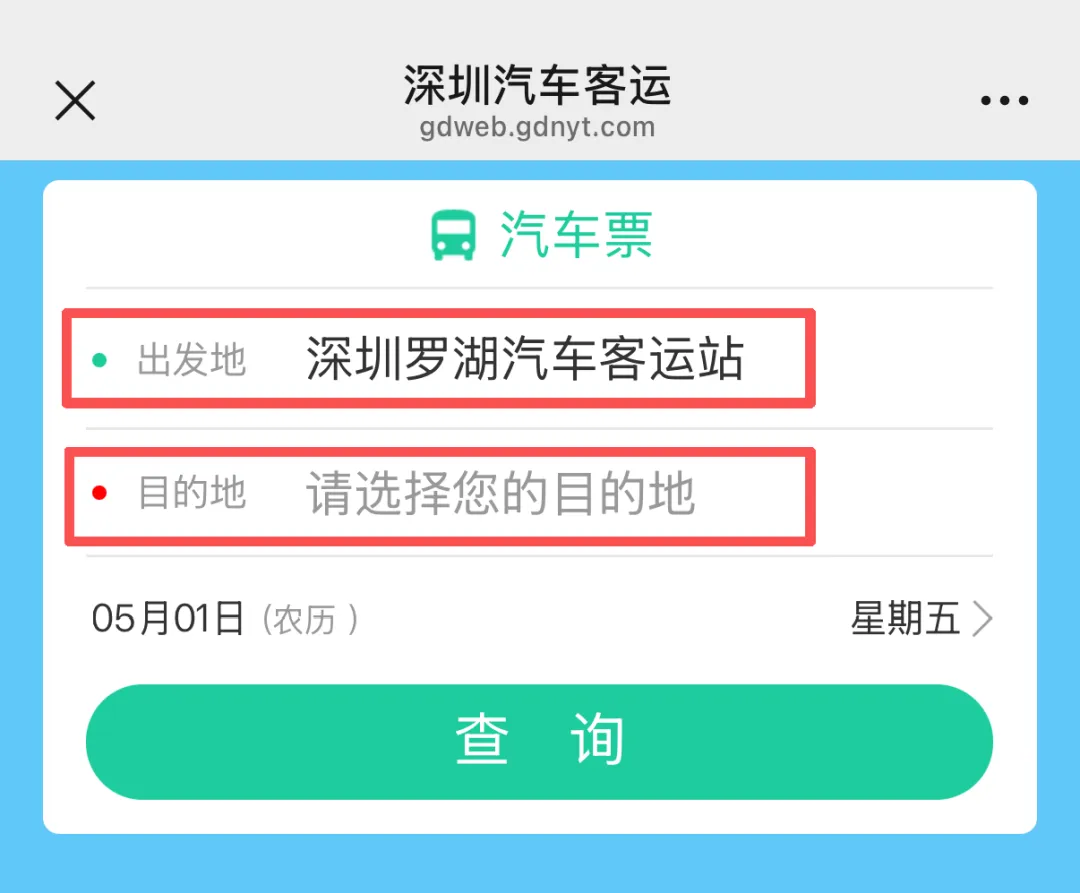Viewport: 1080px width, 893px height.
Task: Click the gdweb.gdnyt.com URL text
Action: (x=537, y=127)
